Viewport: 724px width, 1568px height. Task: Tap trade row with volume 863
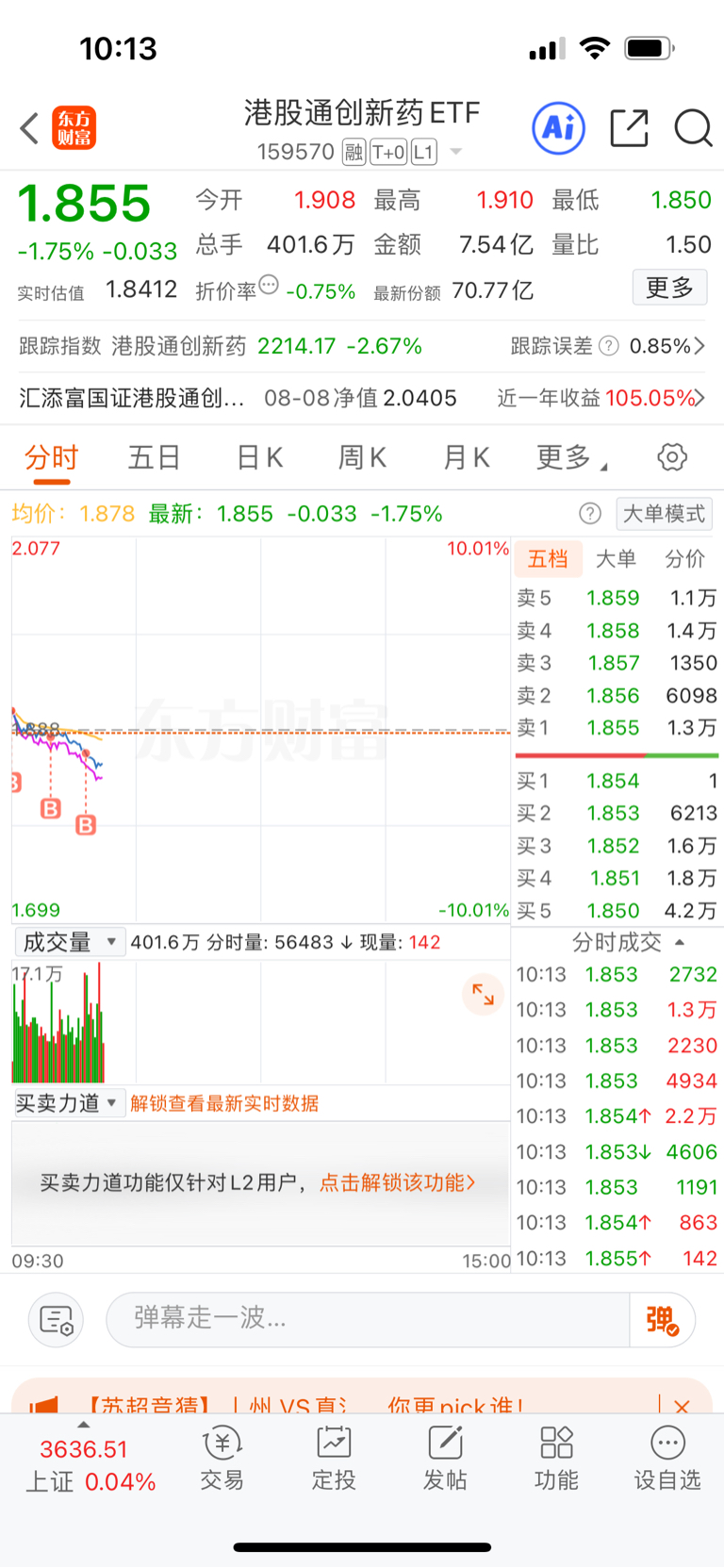click(617, 1222)
